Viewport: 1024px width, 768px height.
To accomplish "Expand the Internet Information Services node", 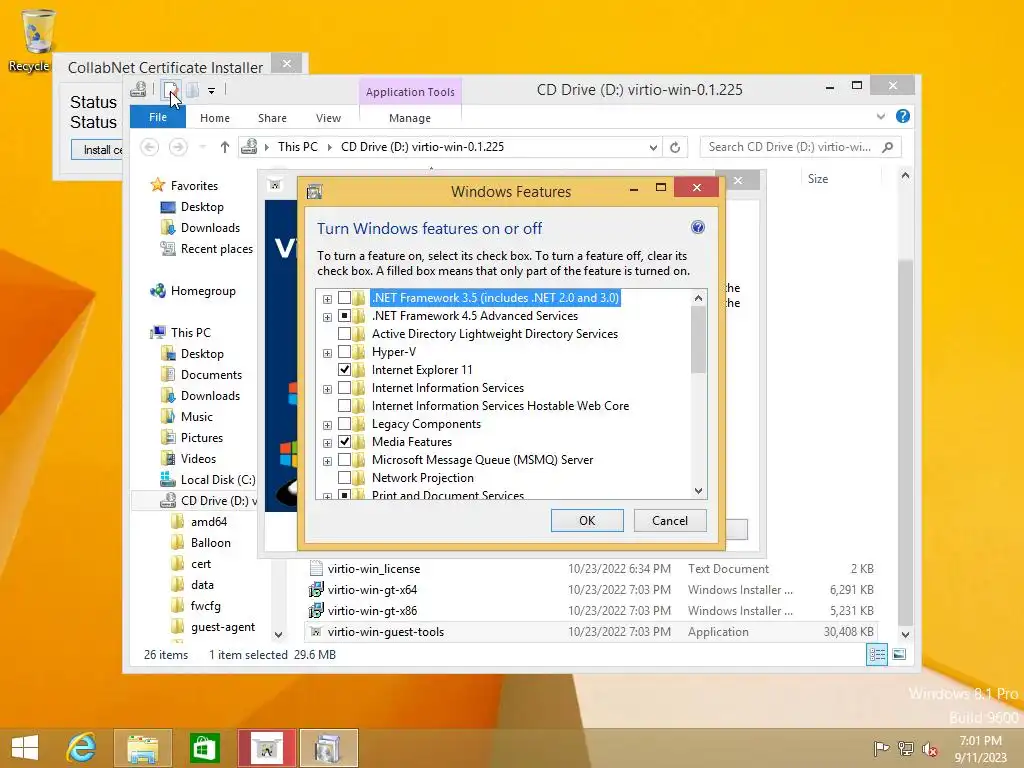I will pyautogui.click(x=327, y=389).
